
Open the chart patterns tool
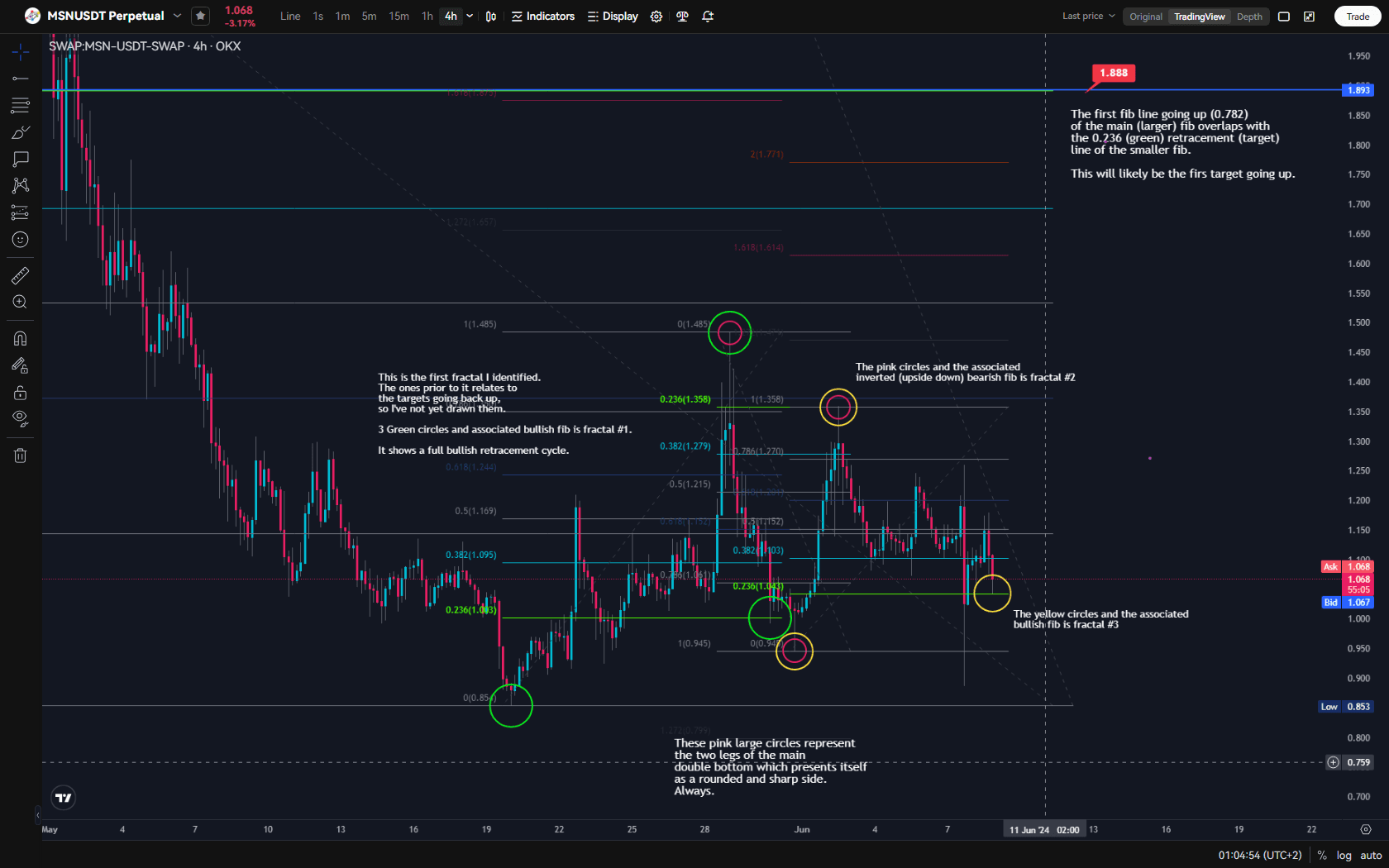(21, 185)
